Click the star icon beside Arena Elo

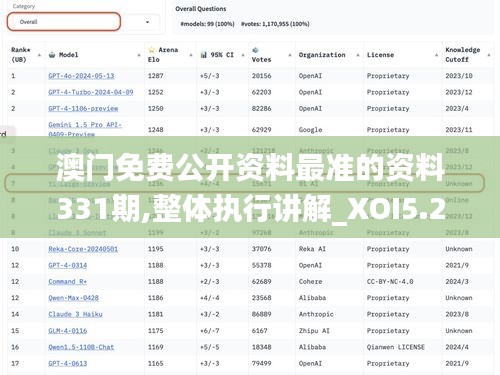(152, 50)
